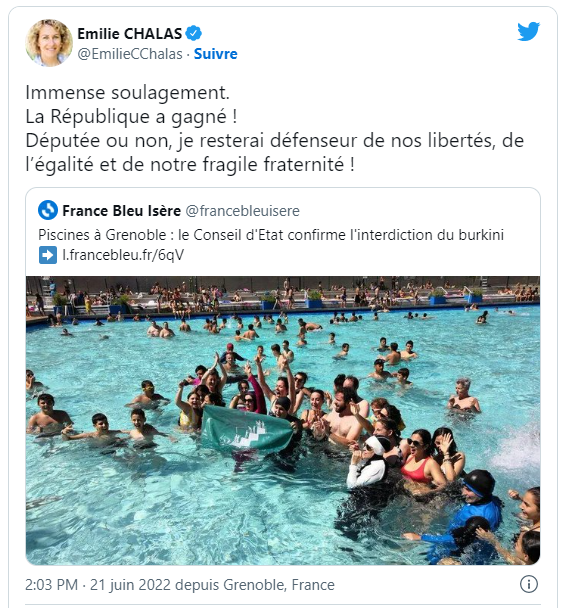Open the @francebleuisere handle
The image size is (561, 608).
[243, 211]
